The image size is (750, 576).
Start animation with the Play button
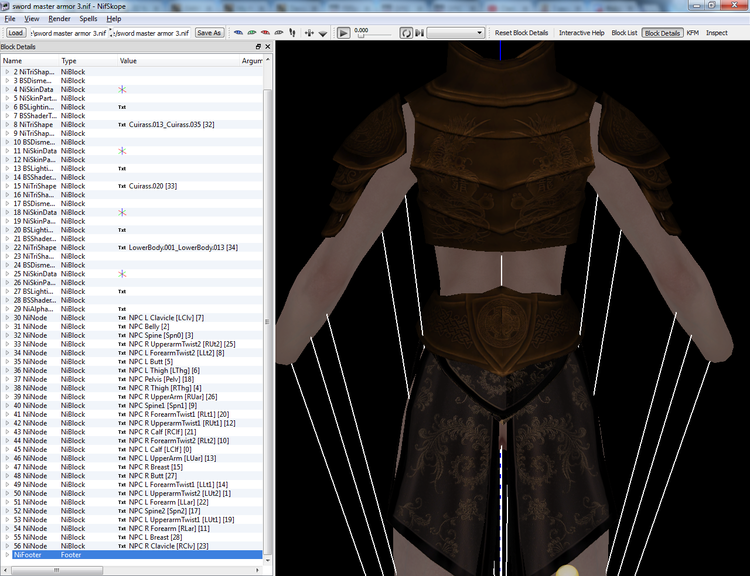pyautogui.click(x=343, y=33)
